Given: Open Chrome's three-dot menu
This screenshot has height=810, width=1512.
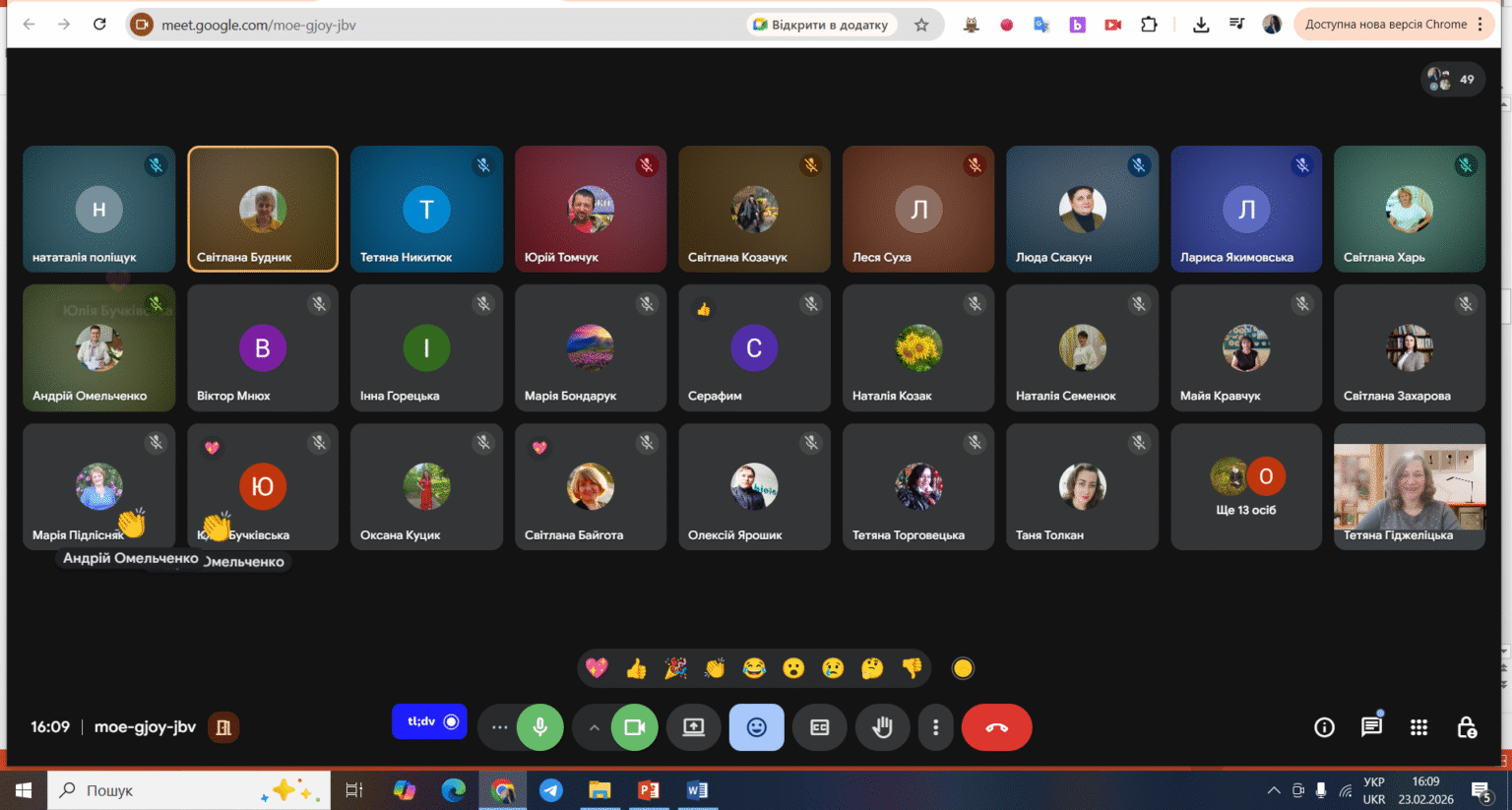Looking at the screenshot, I should (x=1480, y=25).
